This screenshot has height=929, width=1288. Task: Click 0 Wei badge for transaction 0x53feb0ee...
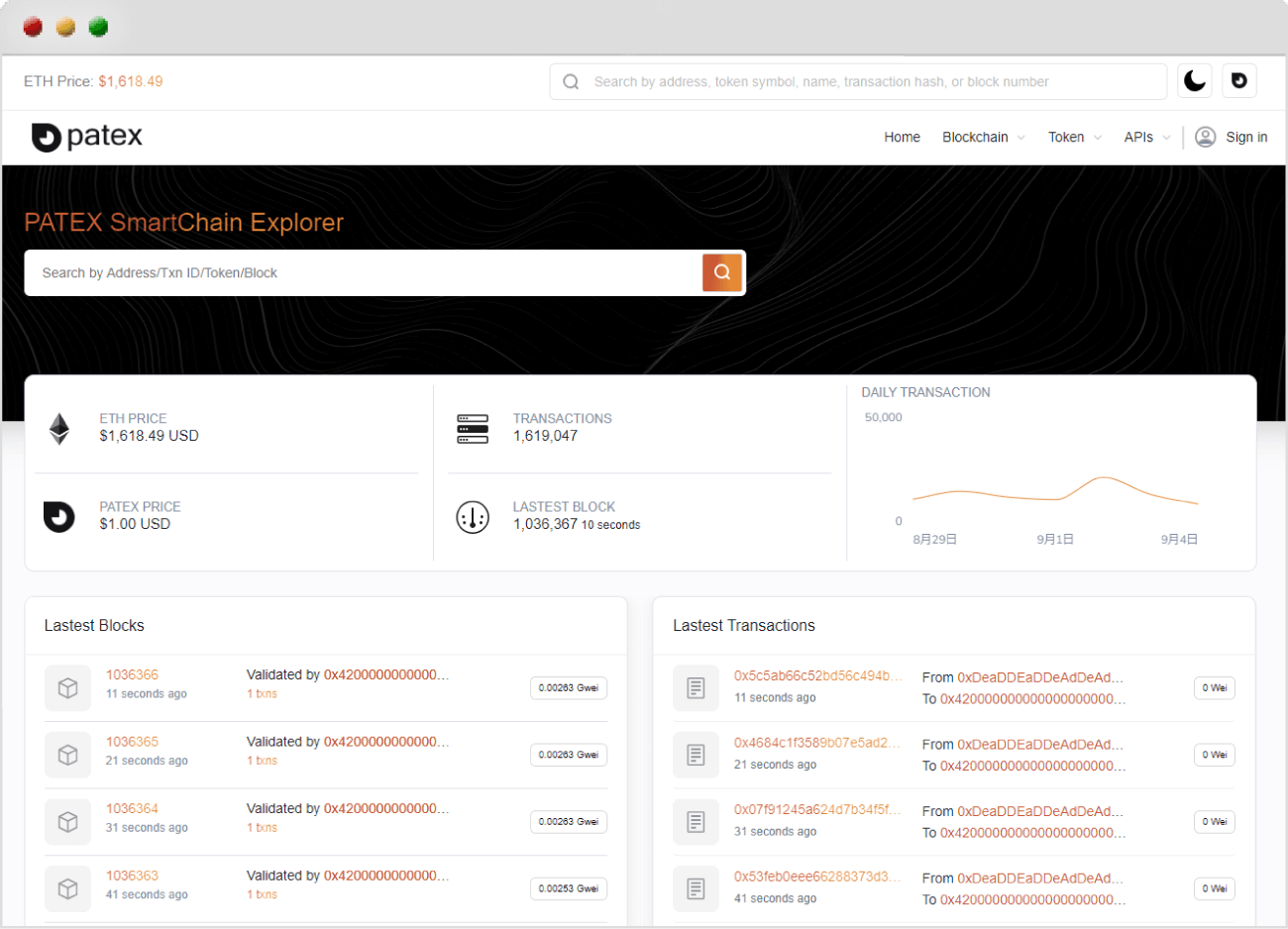(x=1214, y=888)
